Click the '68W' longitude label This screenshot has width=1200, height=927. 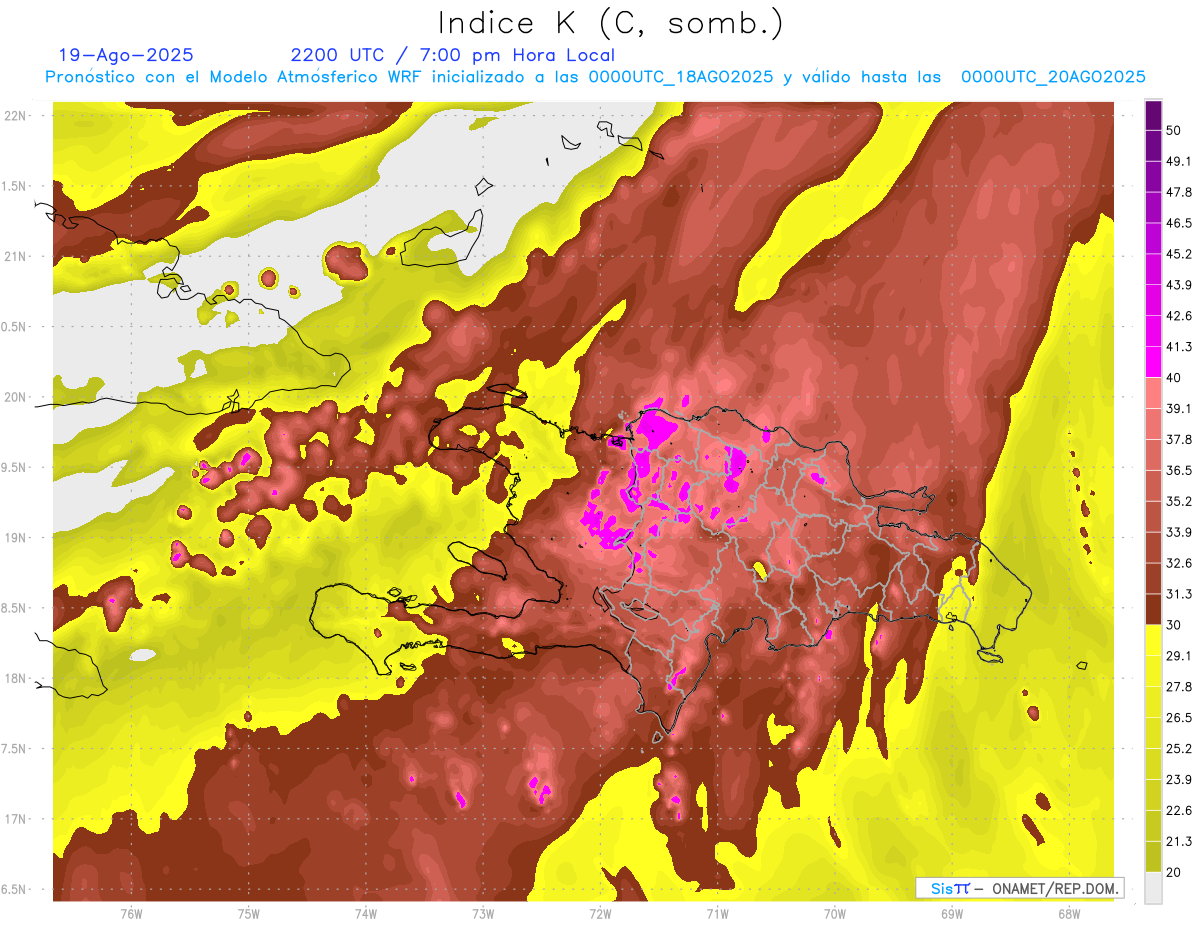[1069, 914]
